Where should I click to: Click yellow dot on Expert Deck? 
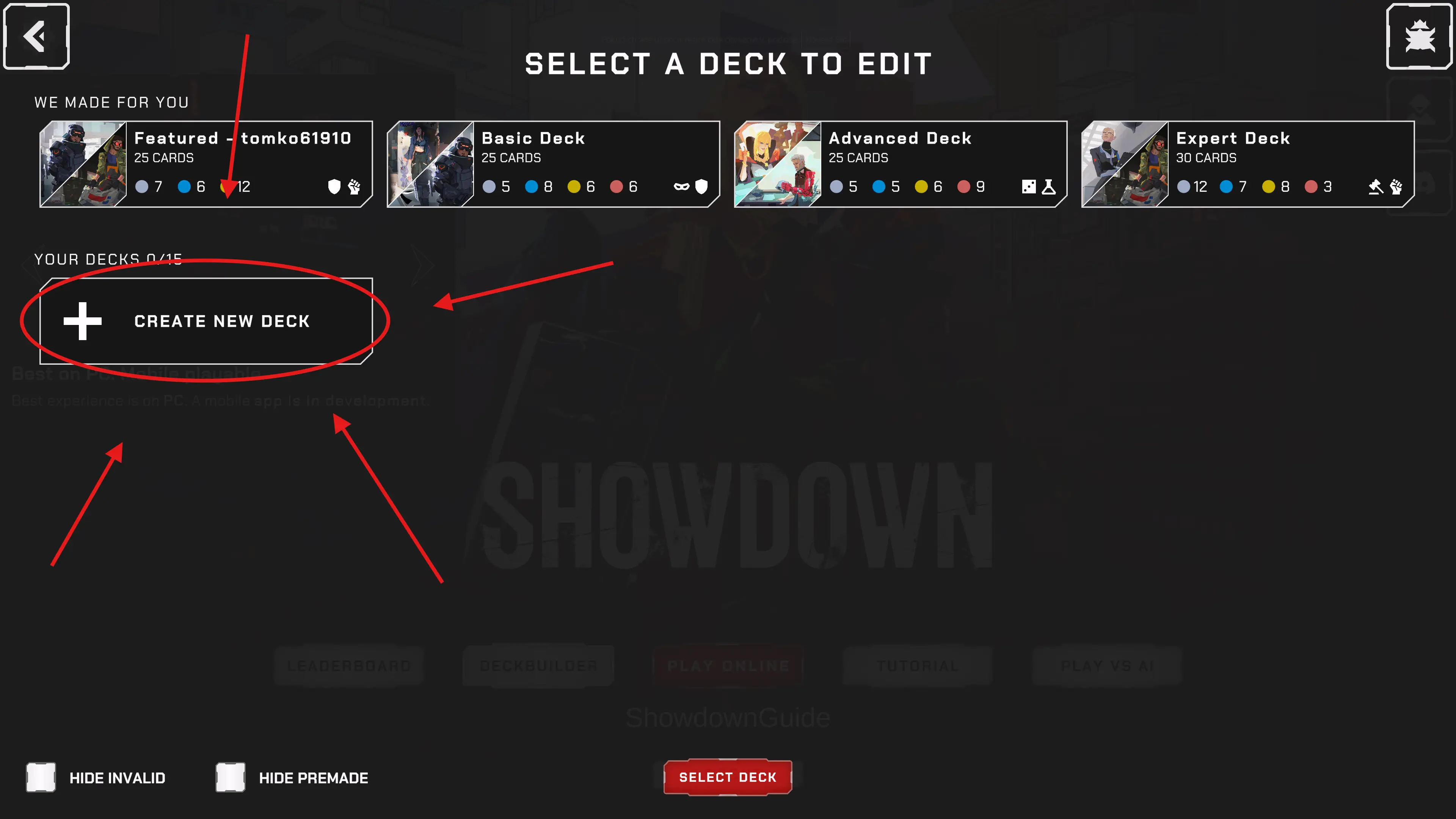coord(1268,187)
